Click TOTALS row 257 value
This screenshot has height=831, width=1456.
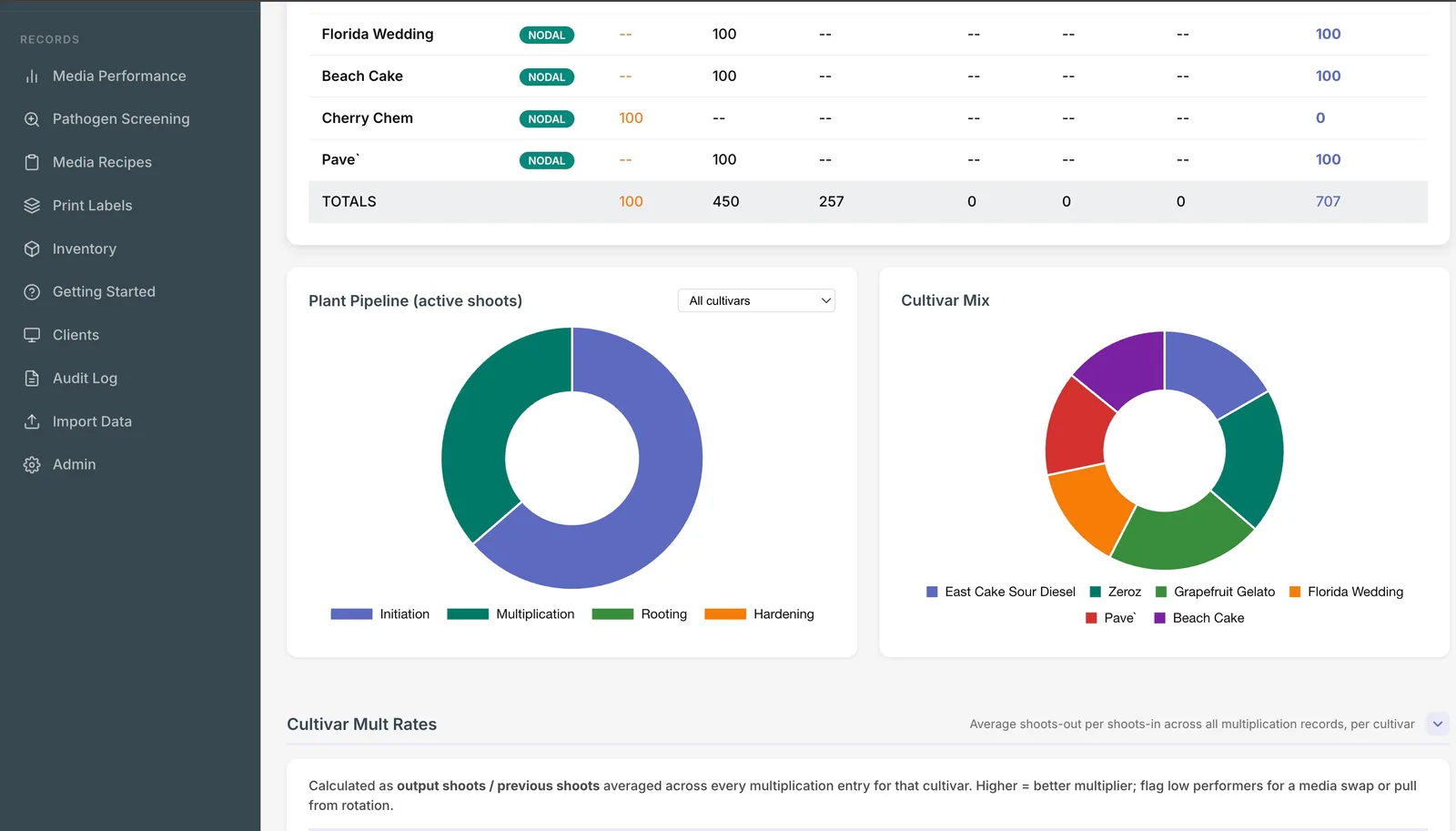(831, 202)
